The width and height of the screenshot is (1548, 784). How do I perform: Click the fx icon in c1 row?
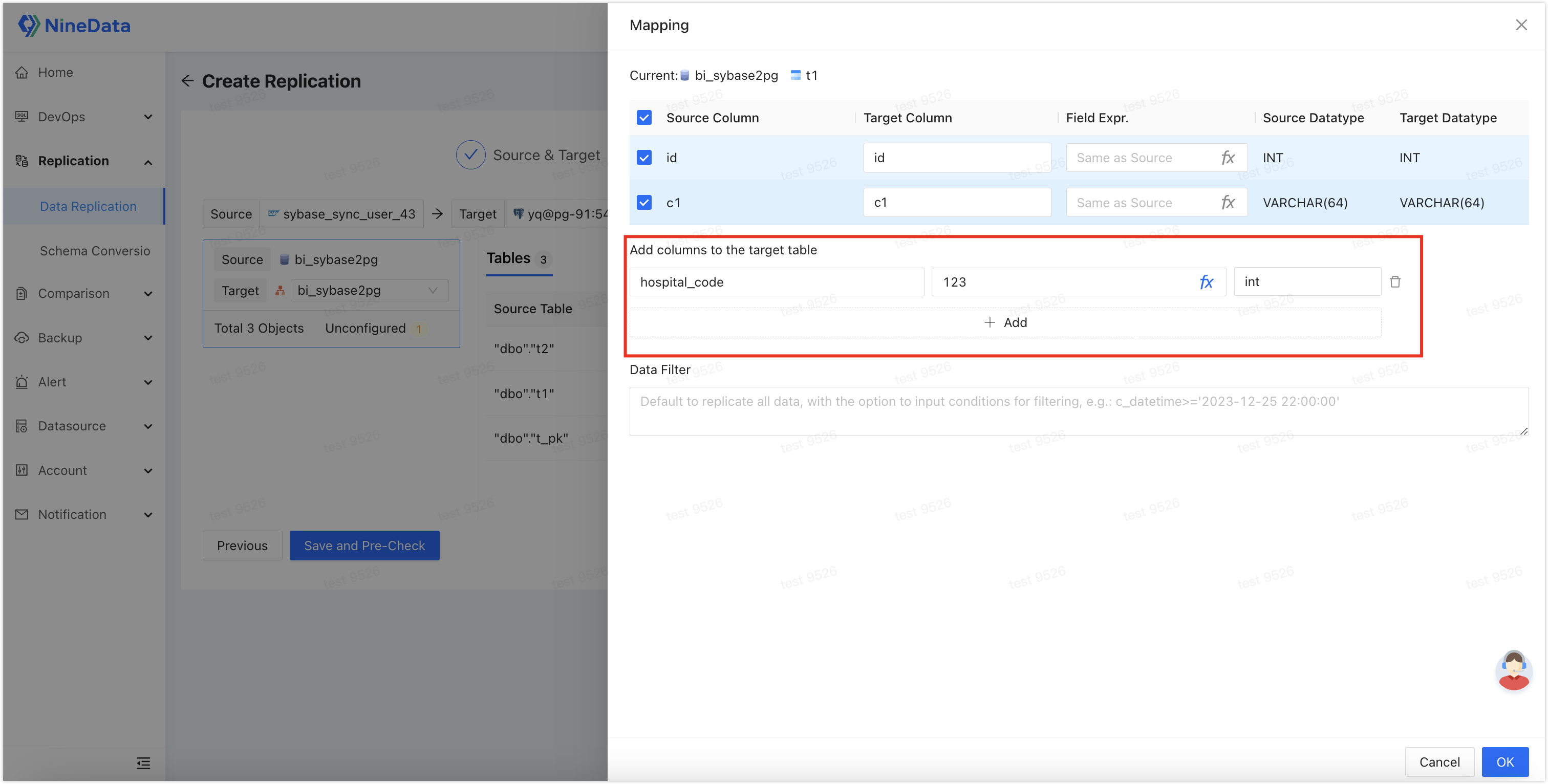pyautogui.click(x=1227, y=203)
